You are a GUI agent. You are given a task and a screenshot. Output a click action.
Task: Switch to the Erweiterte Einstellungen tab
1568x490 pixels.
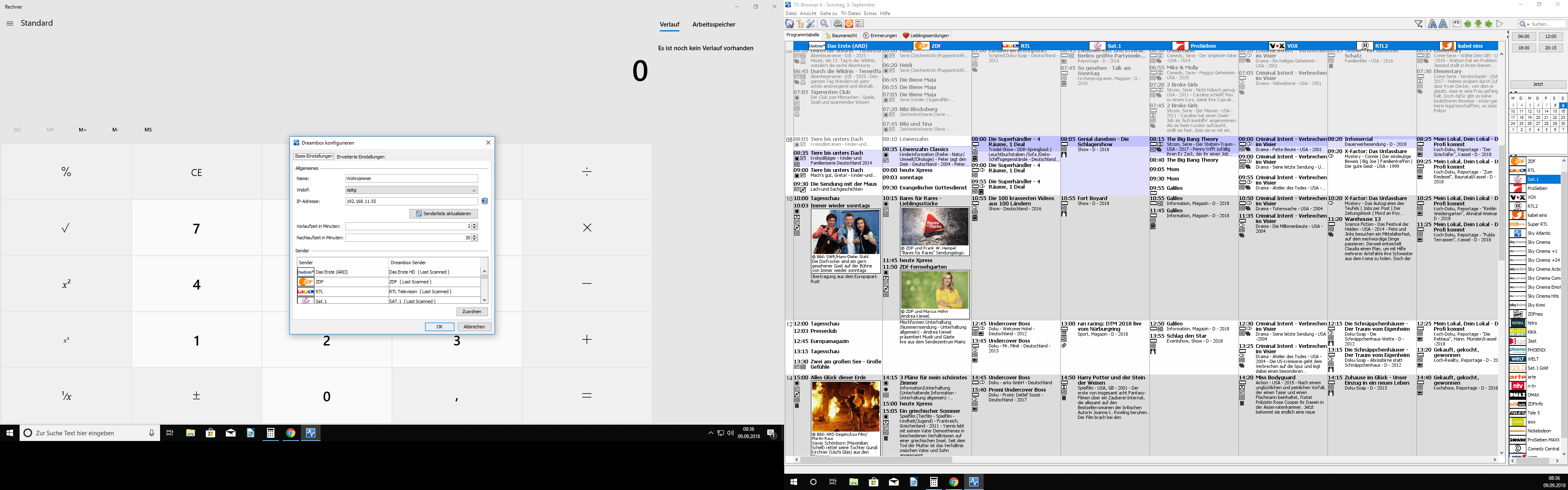tap(360, 156)
